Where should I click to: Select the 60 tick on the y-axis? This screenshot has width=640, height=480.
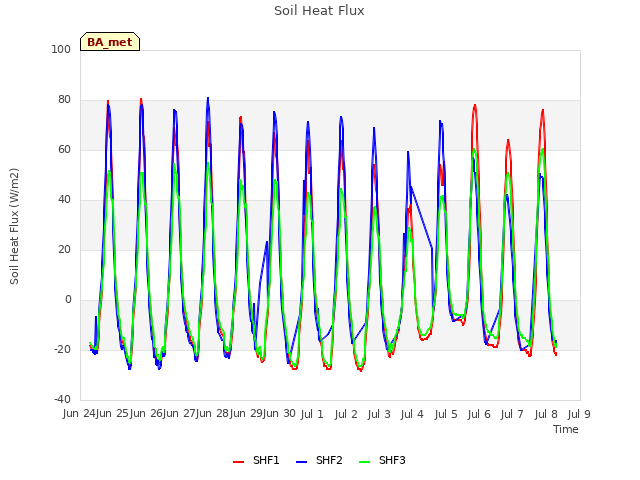[64, 150]
